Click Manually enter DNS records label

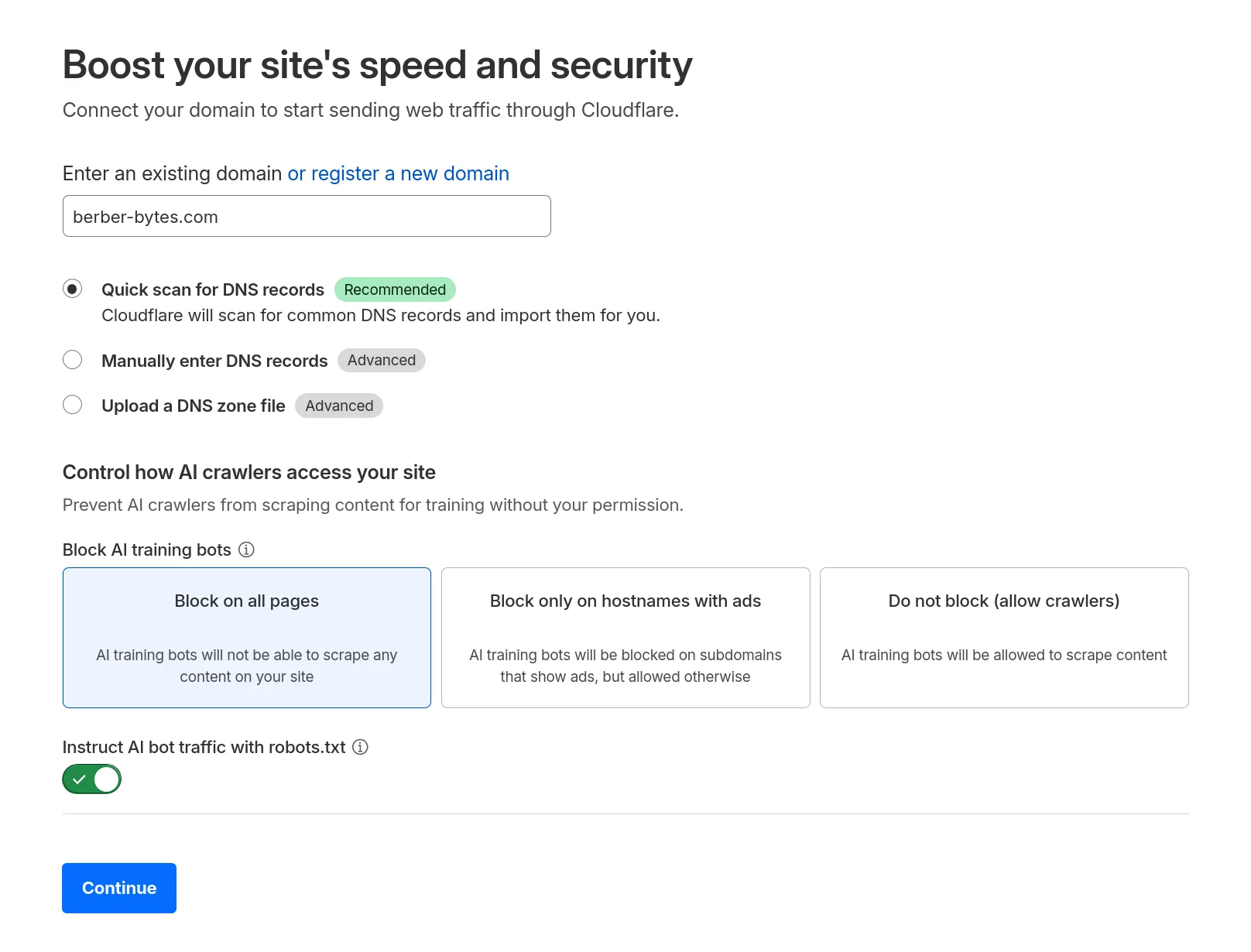[x=214, y=361]
